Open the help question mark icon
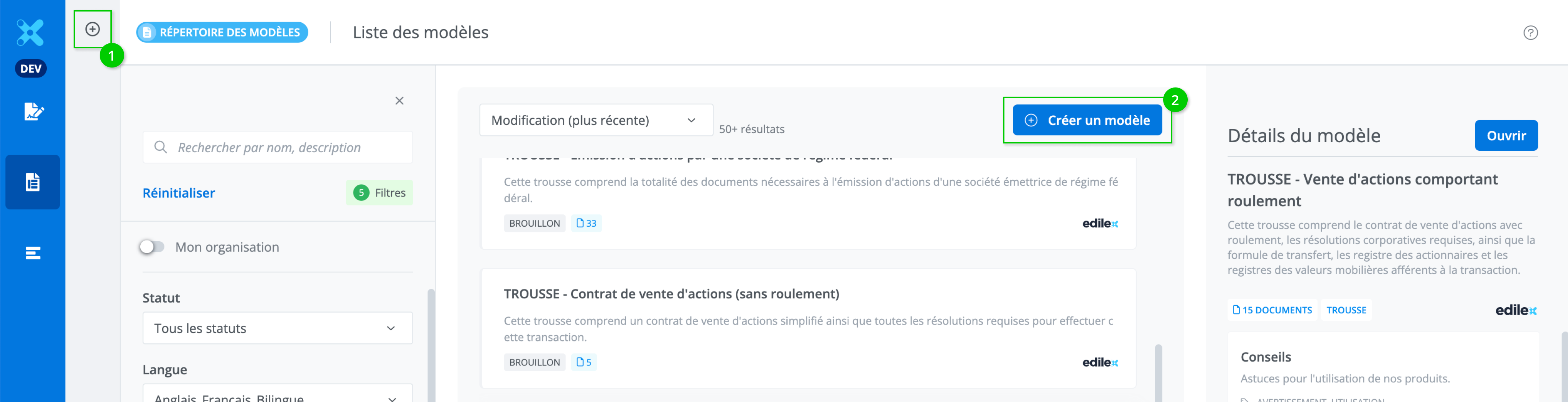Image resolution: width=1568 pixels, height=402 pixels. click(x=1530, y=33)
